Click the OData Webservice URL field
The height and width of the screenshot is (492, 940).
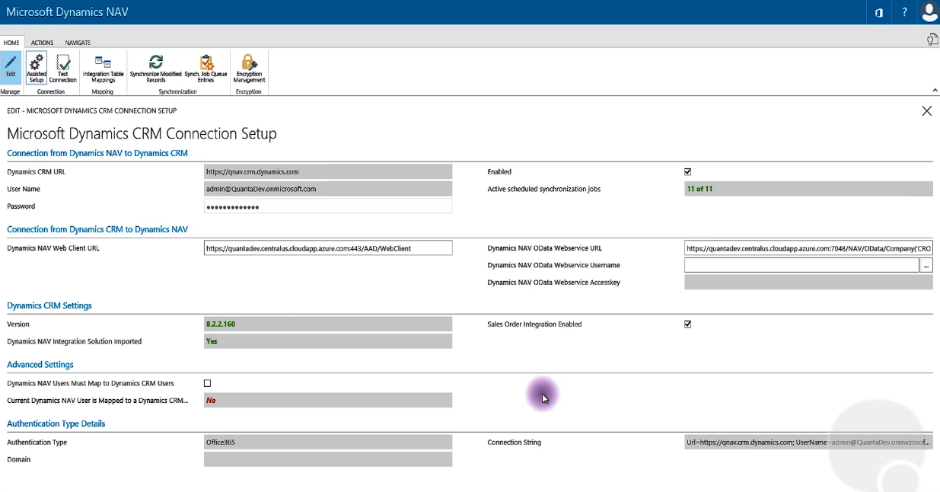pos(808,248)
